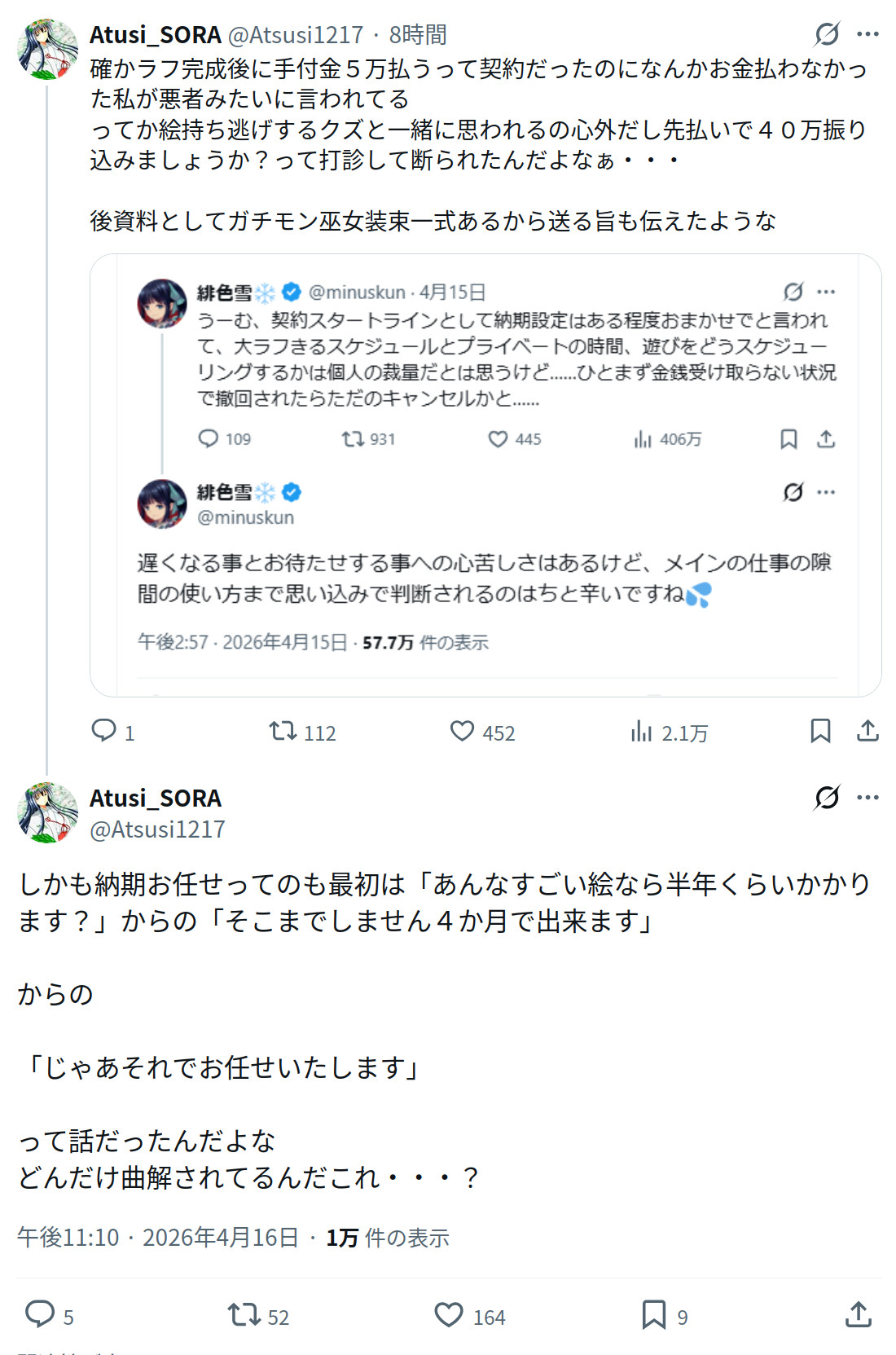Open Grok on the main tweet
Viewport: 896px width, 1355px height.
click(x=827, y=797)
